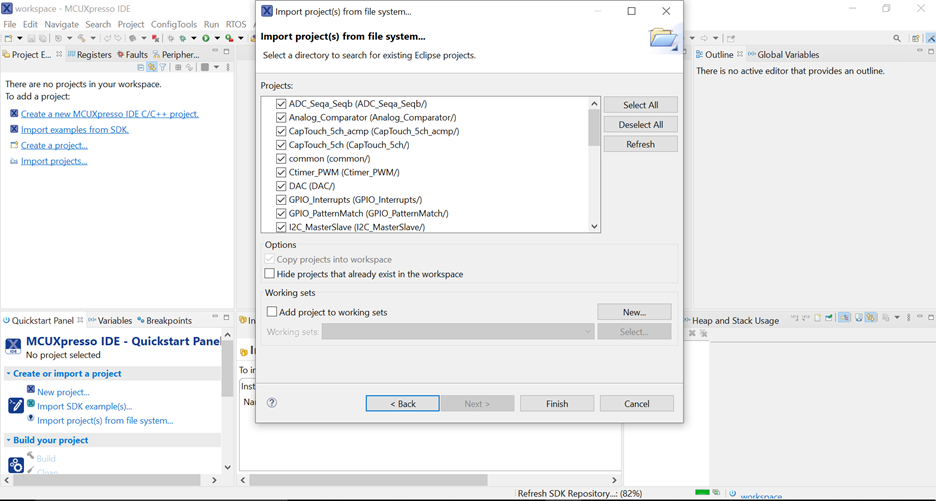
Task: Uncheck the common project checkbox
Action: (281, 158)
